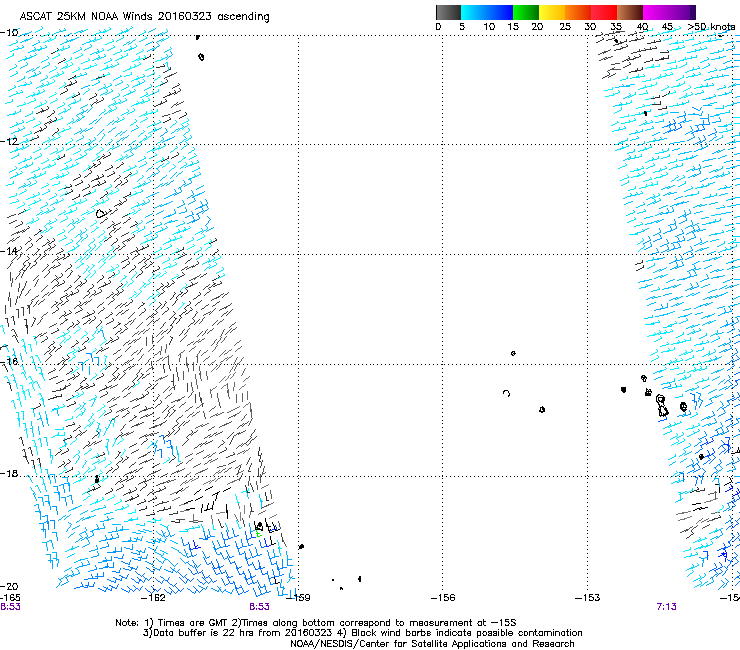The width and height of the screenshot is (740, 650).
Task: Click the note line '3)Data buffer is 22 hrs'
Action: click(362, 633)
